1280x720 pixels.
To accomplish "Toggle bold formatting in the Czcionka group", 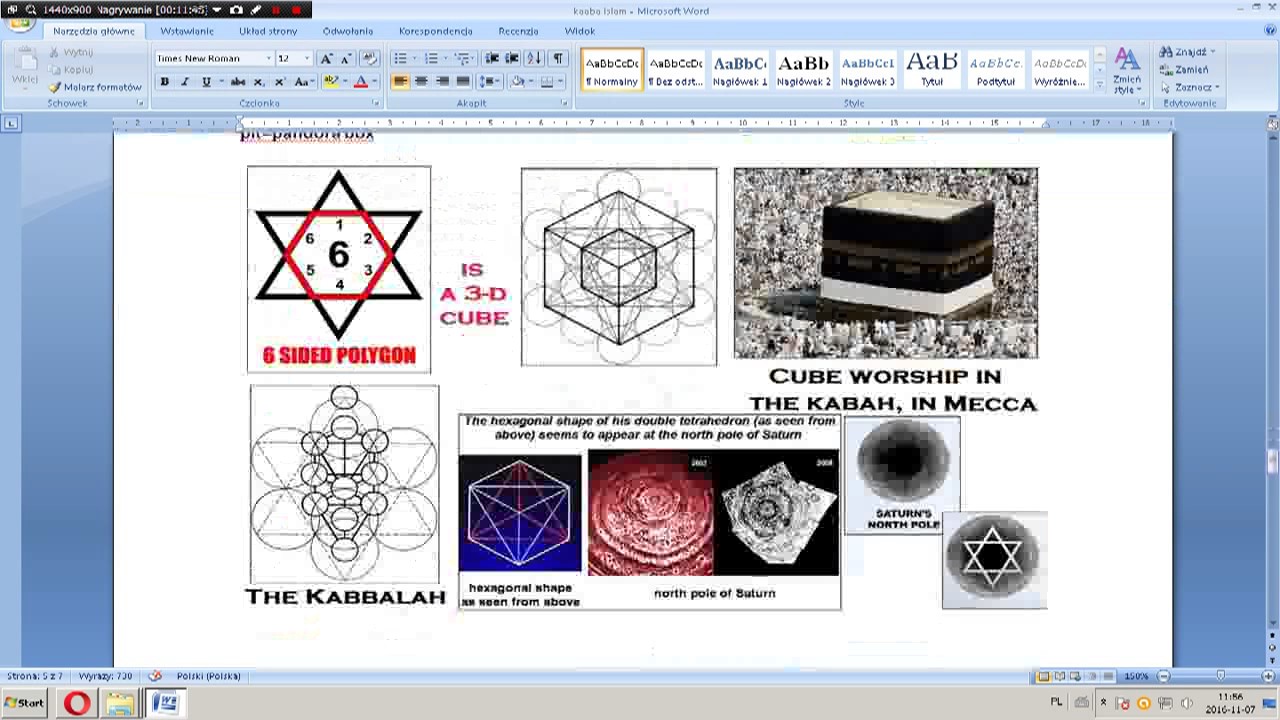I will tap(164, 82).
